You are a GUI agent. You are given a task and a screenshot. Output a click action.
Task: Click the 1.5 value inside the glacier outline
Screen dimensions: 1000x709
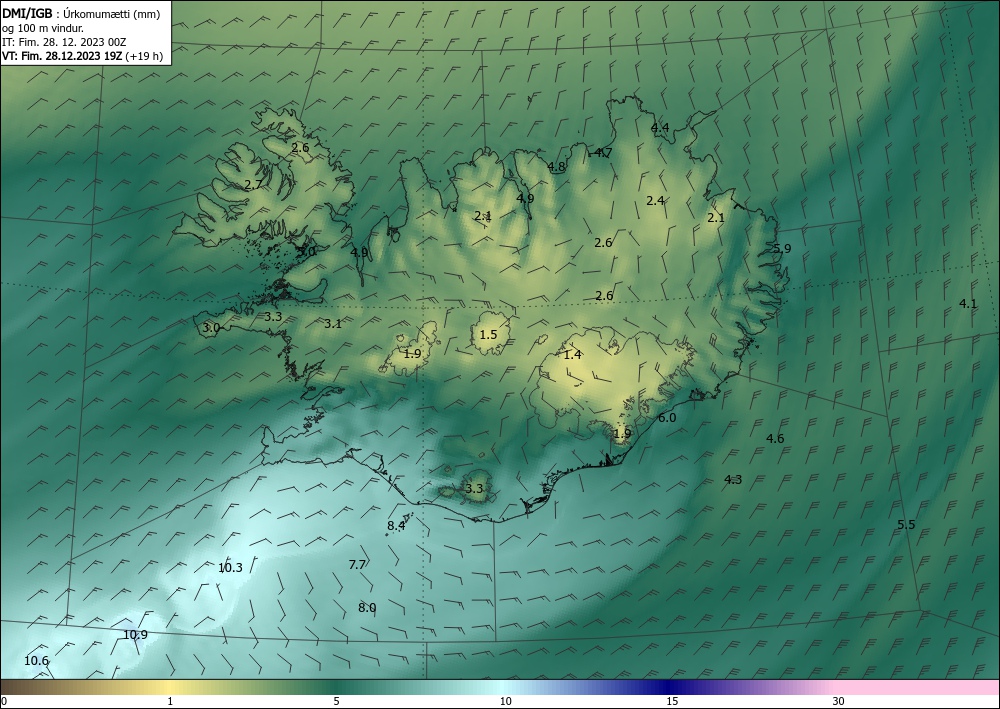(x=488, y=334)
